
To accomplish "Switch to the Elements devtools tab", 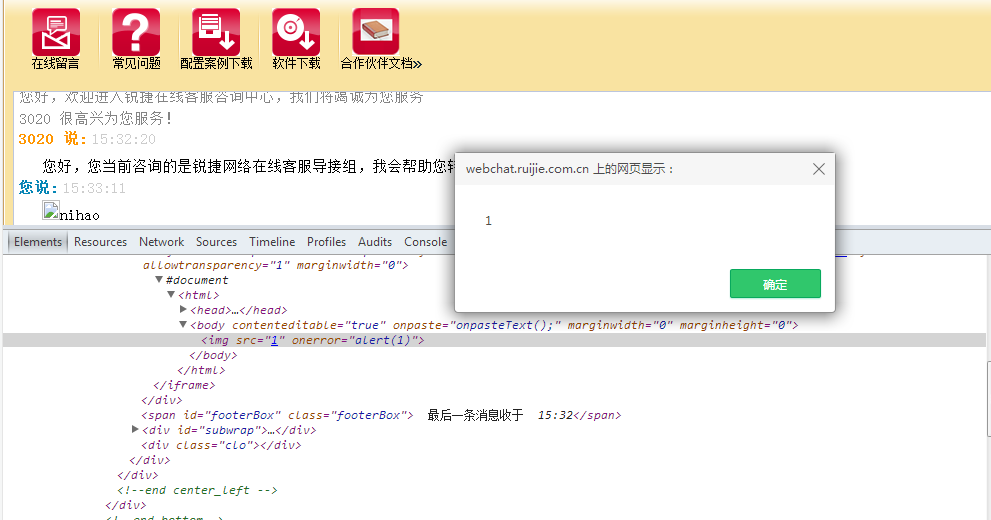I will [x=38, y=242].
